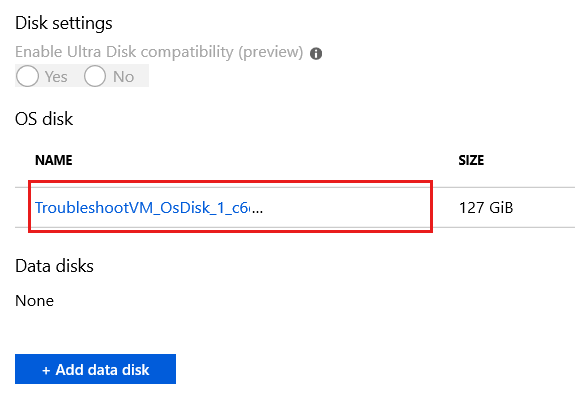
Task: Click the Data disks section heading
Action: [x=54, y=266]
